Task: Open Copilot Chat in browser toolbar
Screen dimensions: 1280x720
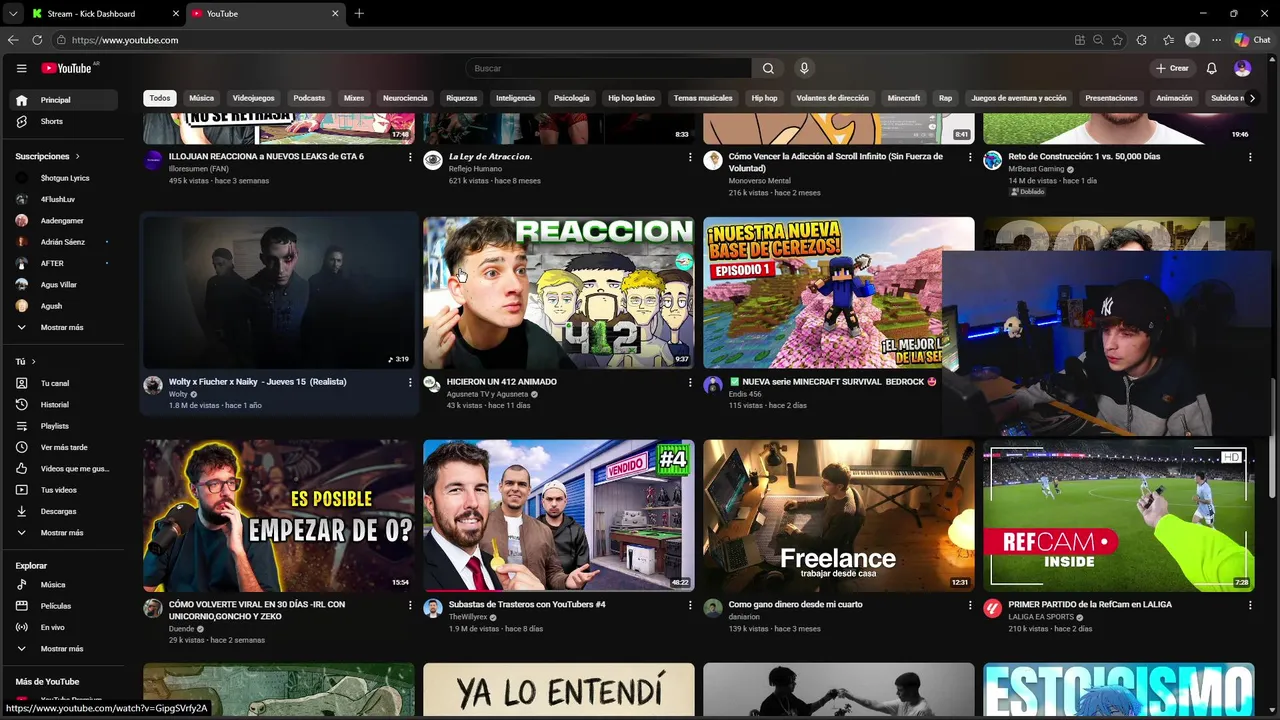Action: pyautogui.click(x=1252, y=40)
